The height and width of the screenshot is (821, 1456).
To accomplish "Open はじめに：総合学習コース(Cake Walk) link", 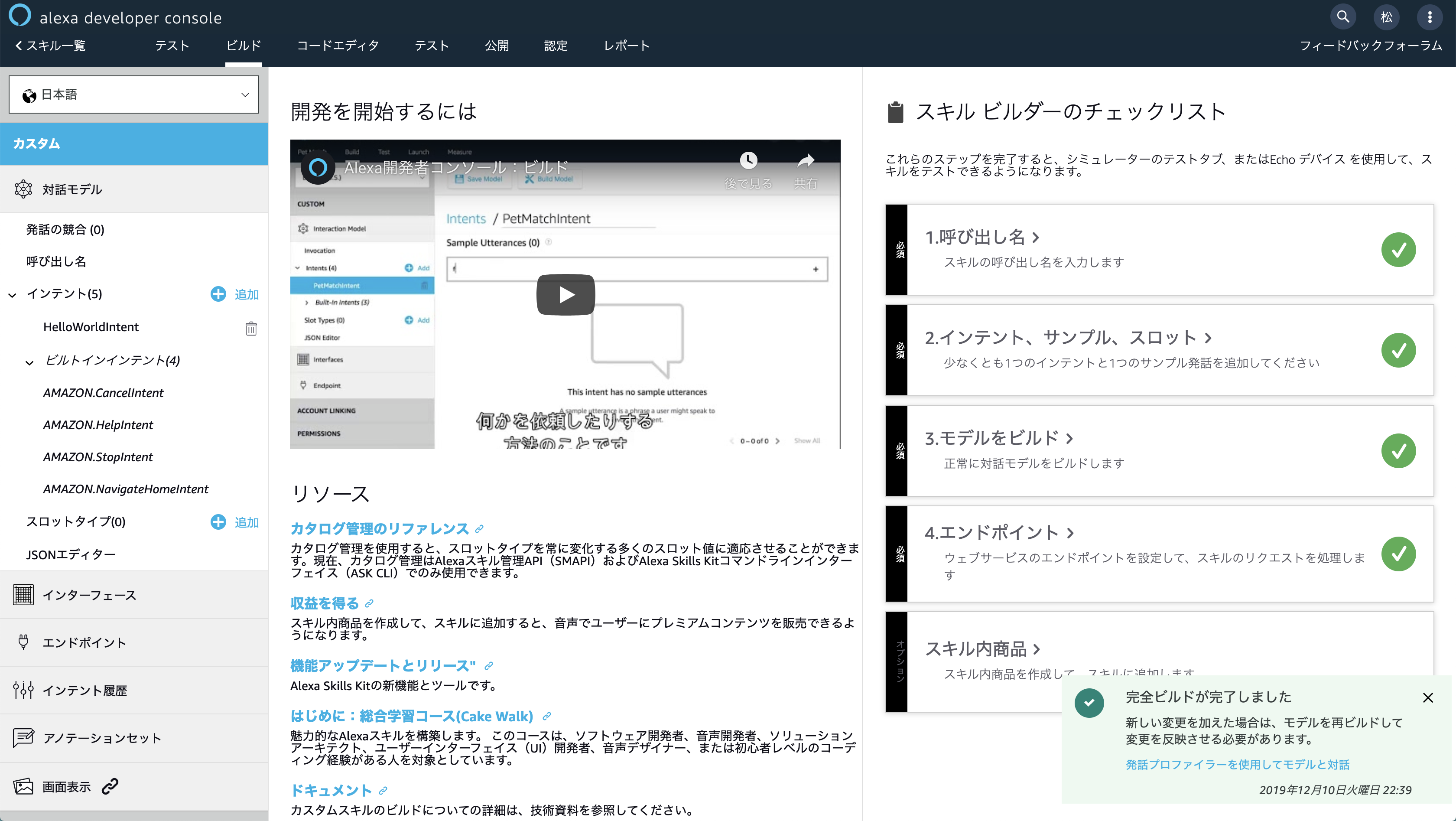I will pos(412,716).
